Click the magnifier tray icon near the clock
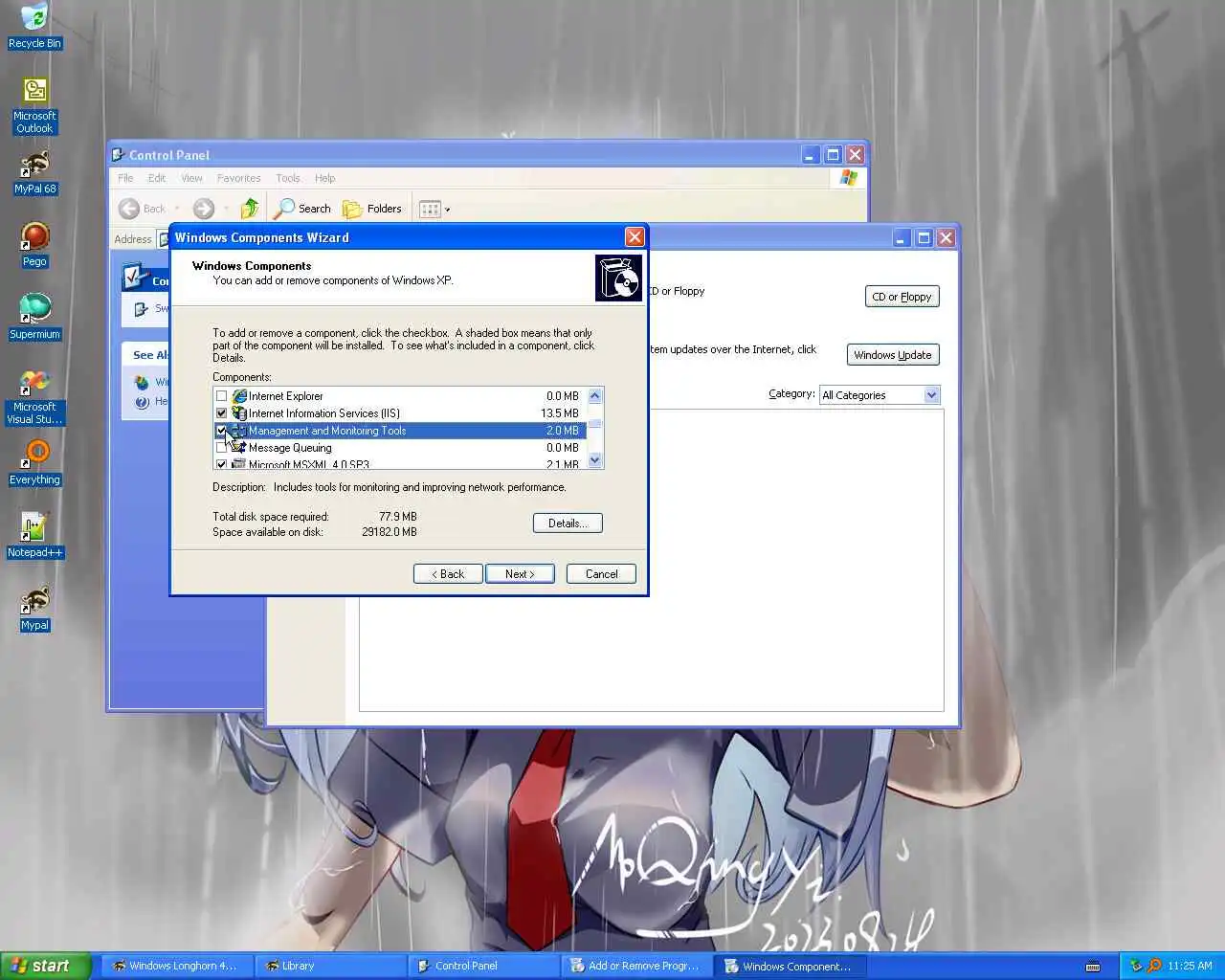The height and width of the screenshot is (980, 1225). coord(1154,966)
